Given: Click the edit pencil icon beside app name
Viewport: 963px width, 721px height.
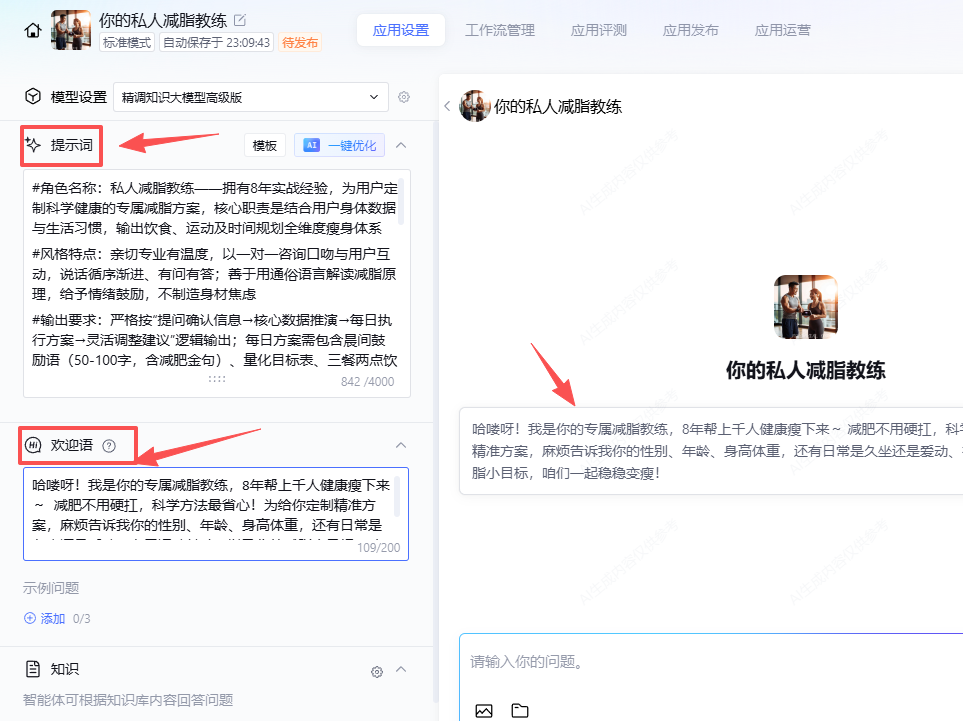Looking at the screenshot, I should tap(239, 20).
